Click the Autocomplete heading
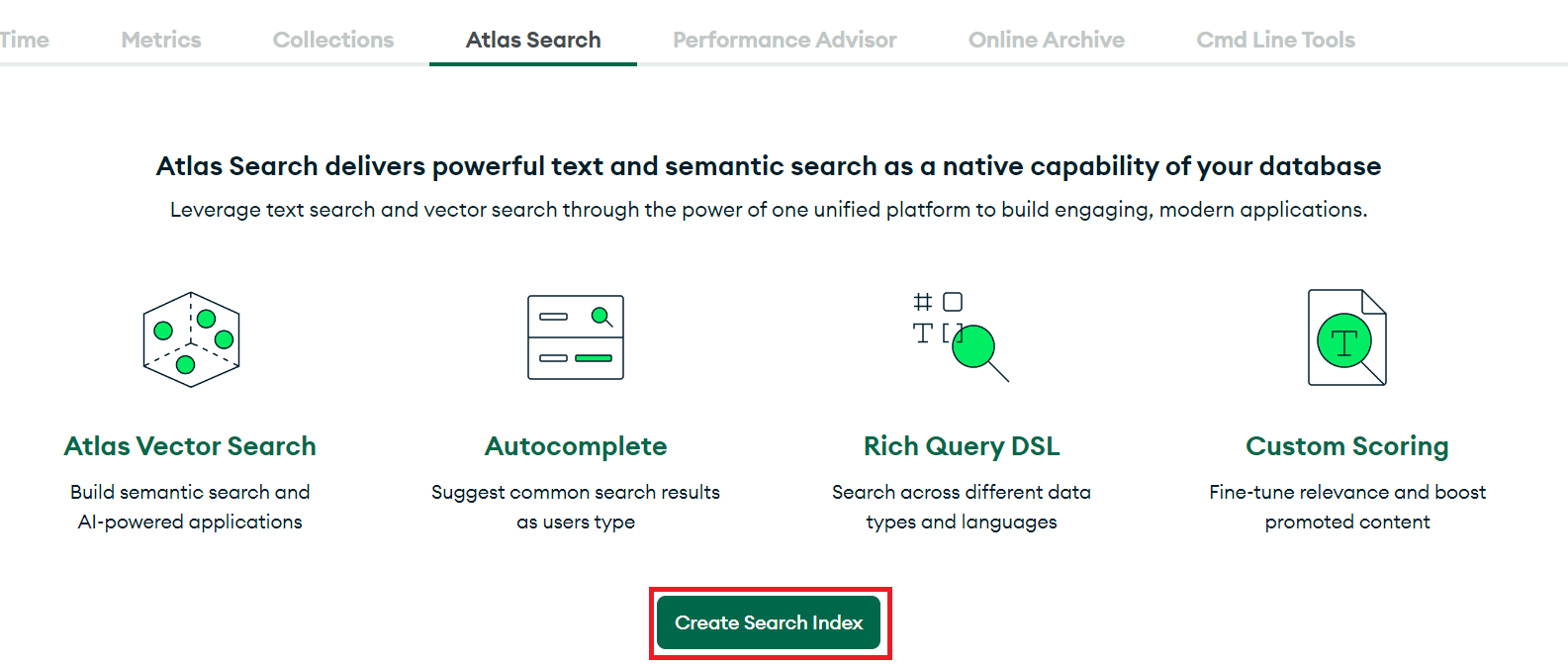 [x=576, y=446]
